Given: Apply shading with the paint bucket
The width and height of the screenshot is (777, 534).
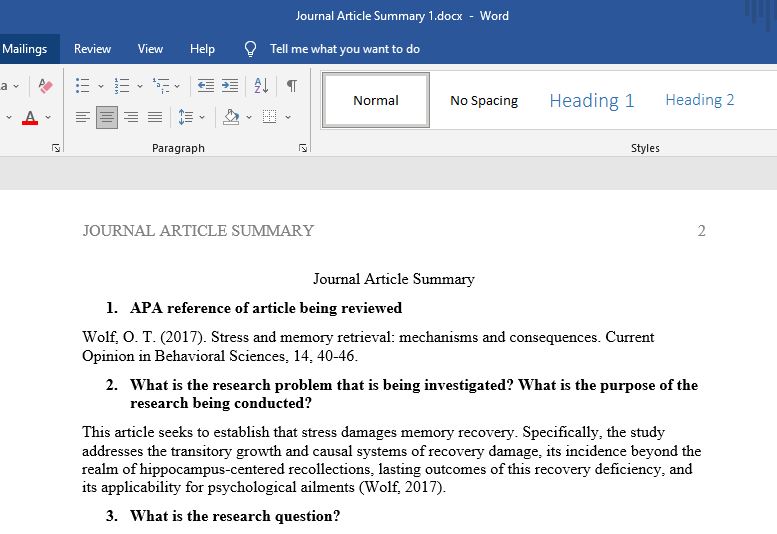Looking at the screenshot, I should pyautogui.click(x=231, y=117).
